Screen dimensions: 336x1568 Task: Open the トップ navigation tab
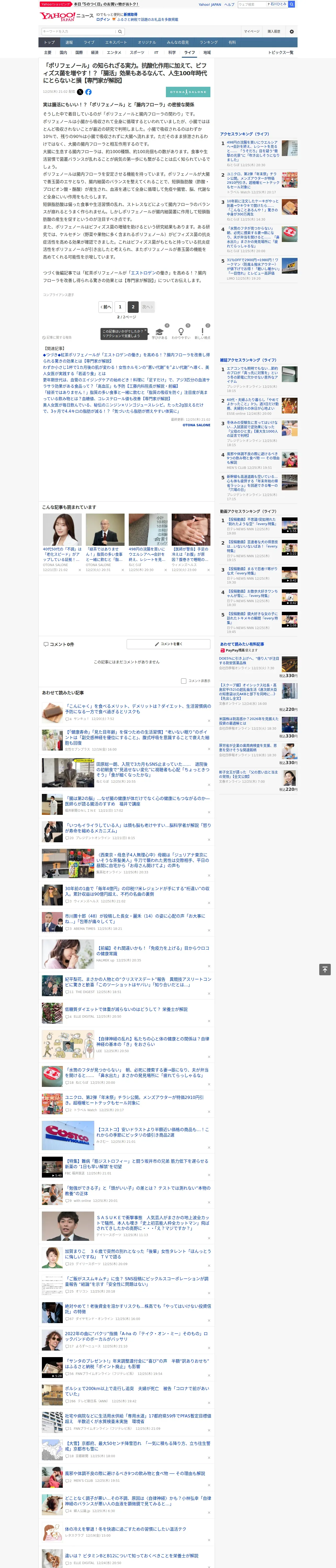click(49, 43)
